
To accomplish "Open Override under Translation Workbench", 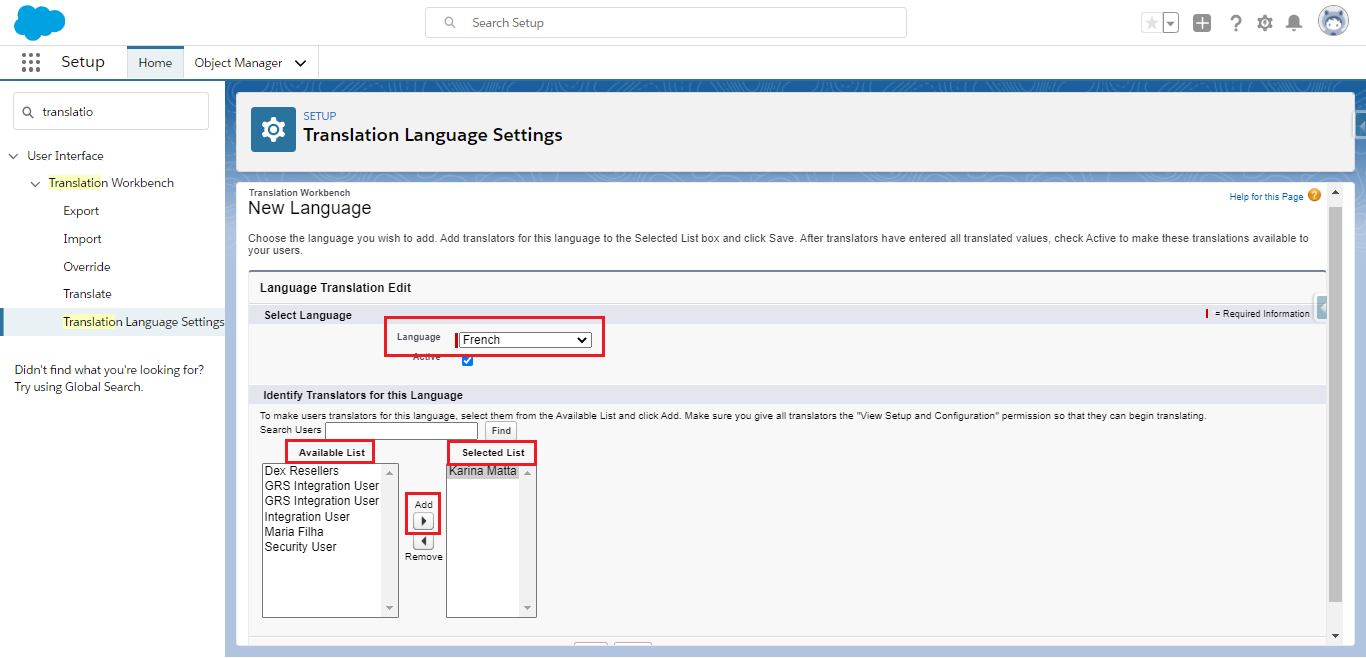I will coord(87,267).
